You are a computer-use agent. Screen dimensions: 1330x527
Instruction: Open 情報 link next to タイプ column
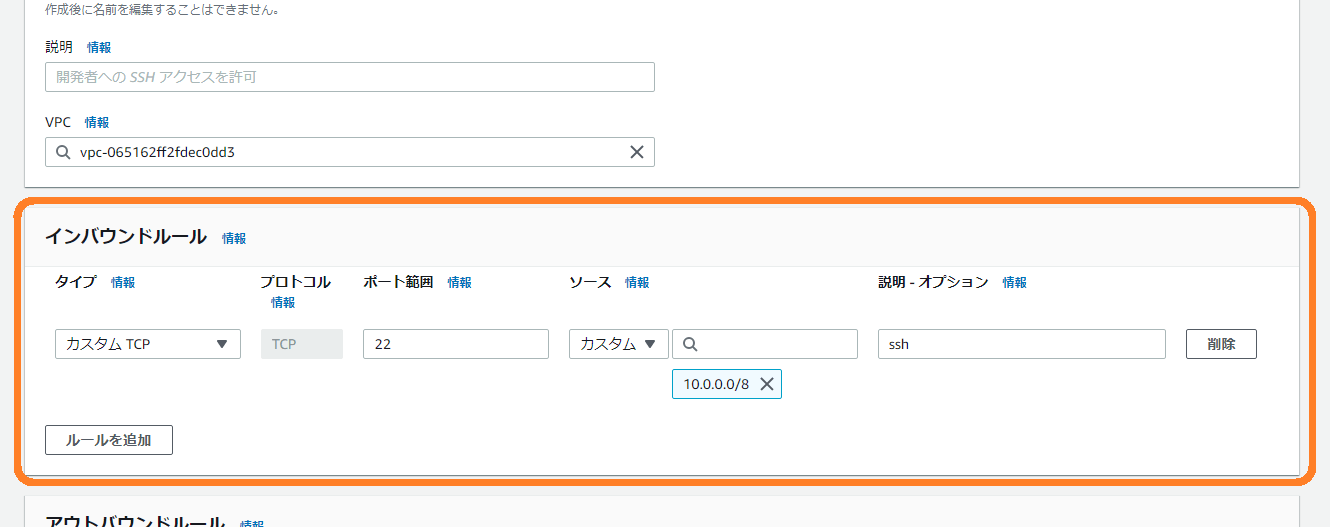[123, 282]
